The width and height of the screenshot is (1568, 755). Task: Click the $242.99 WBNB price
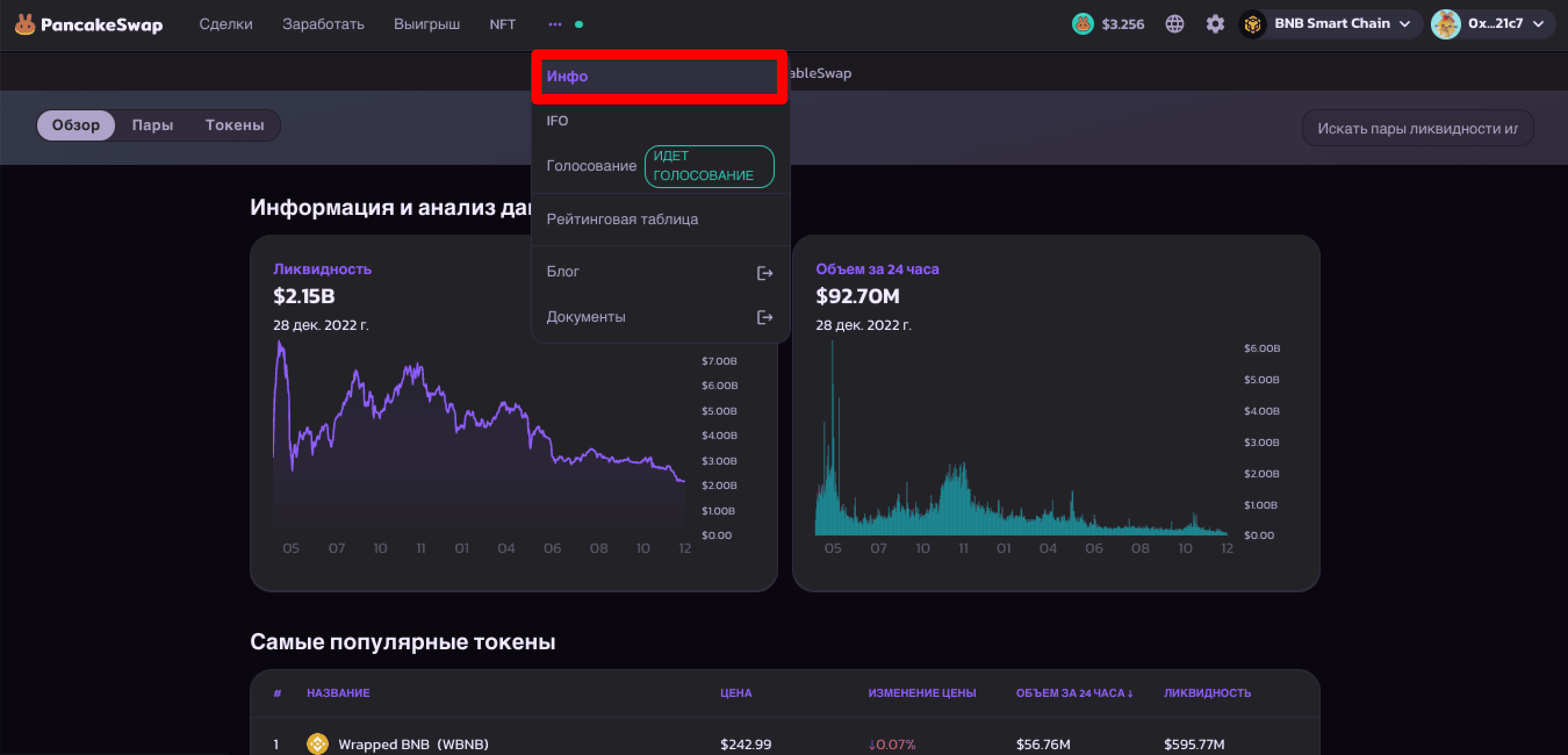click(746, 744)
